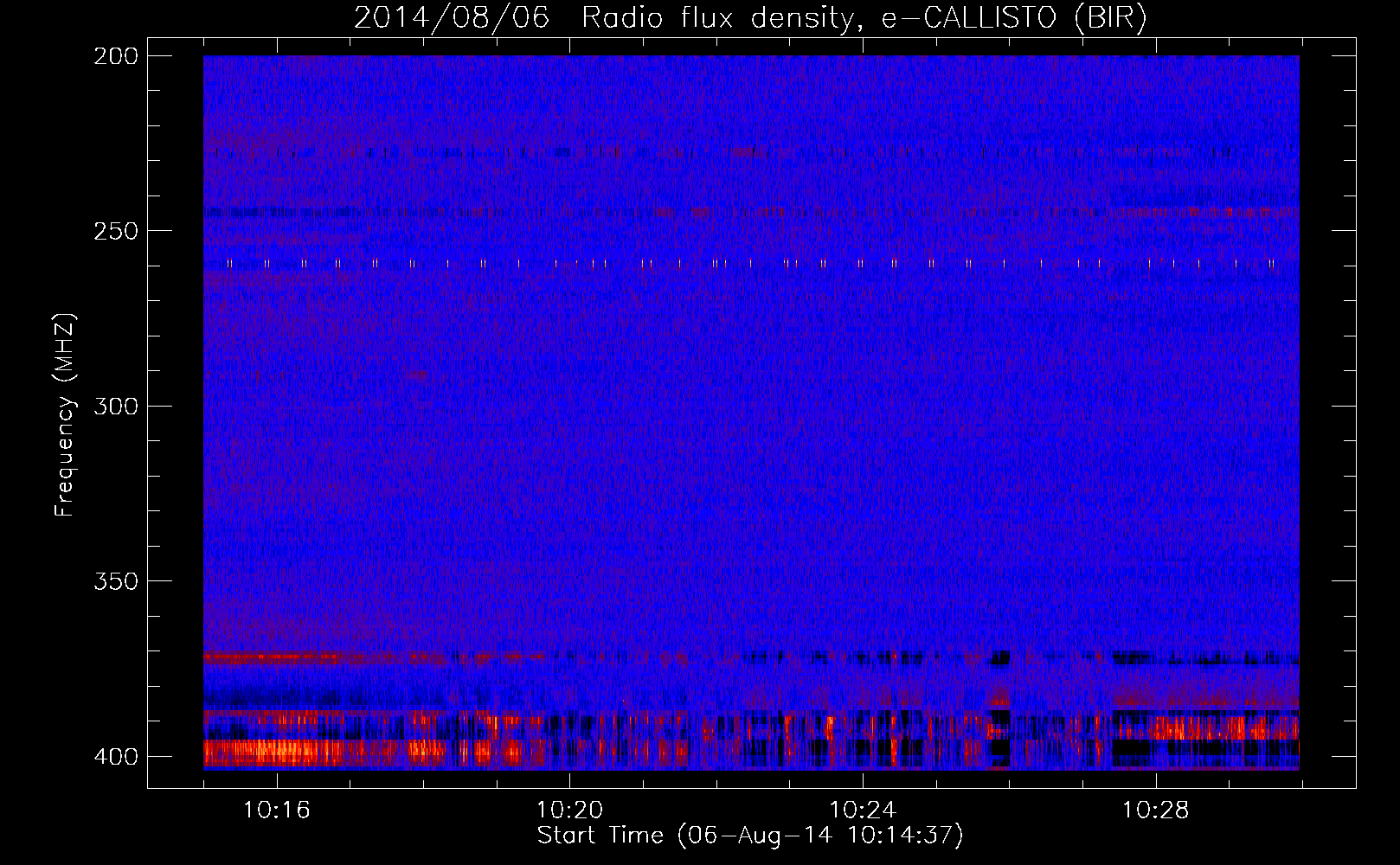Click the 300 frequency tick label
The image size is (1400, 865).
(115, 407)
